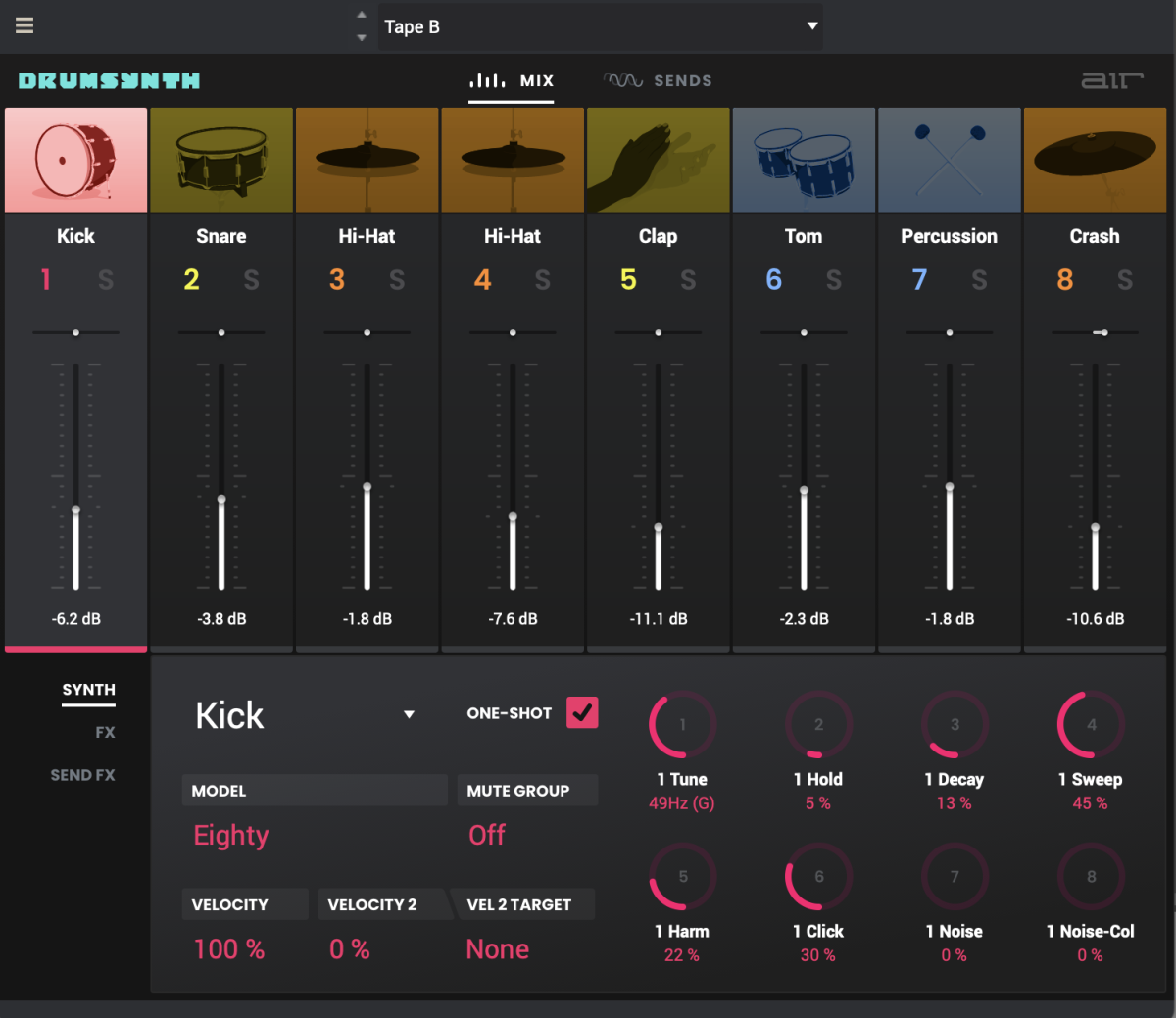Select the Kick drum pad image
Screen dimensions: 1176x1018
75,160
